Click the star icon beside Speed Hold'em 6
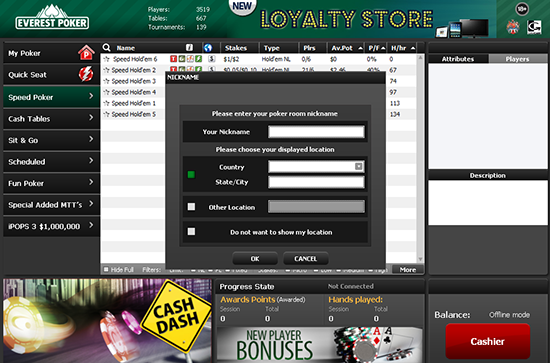 [x=107, y=59]
